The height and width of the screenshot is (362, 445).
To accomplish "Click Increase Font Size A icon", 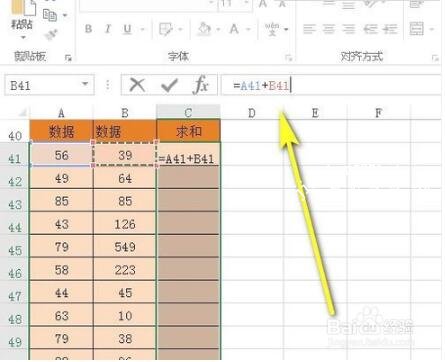I will [263, 4].
